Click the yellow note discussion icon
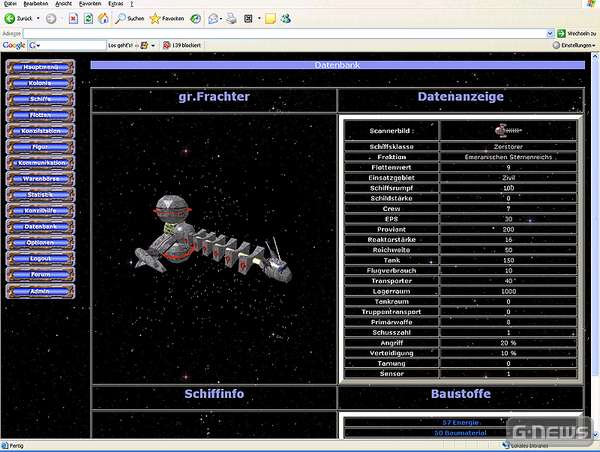Image resolution: width=600 pixels, height=452 pixels. click(270, 18)
